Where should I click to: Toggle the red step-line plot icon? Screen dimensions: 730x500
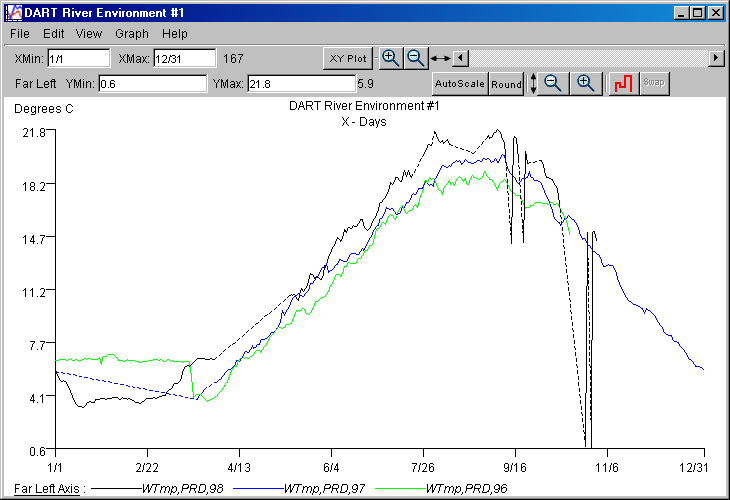point(623,84)
